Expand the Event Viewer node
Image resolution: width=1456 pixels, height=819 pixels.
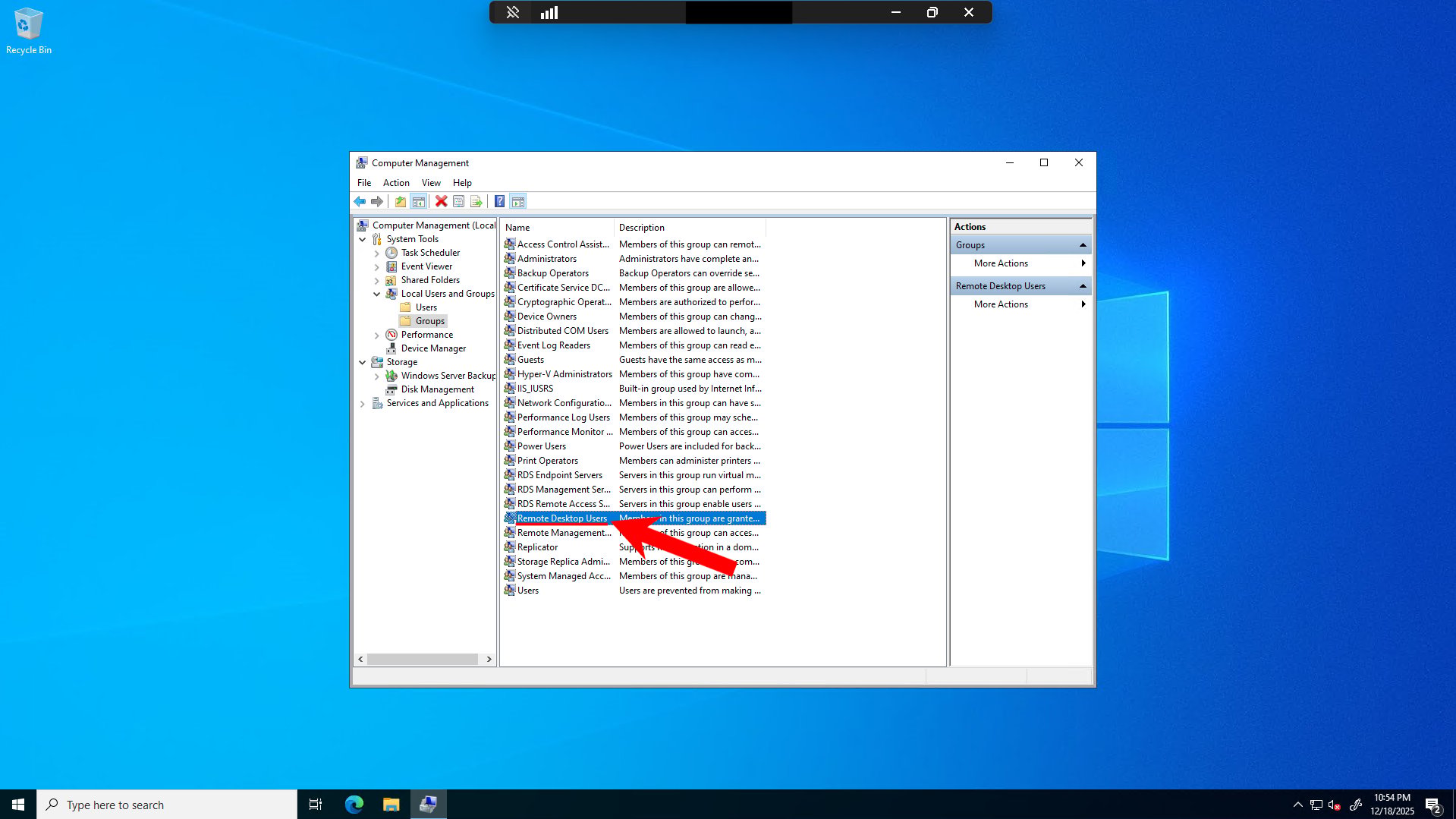[x=377, y=266]
